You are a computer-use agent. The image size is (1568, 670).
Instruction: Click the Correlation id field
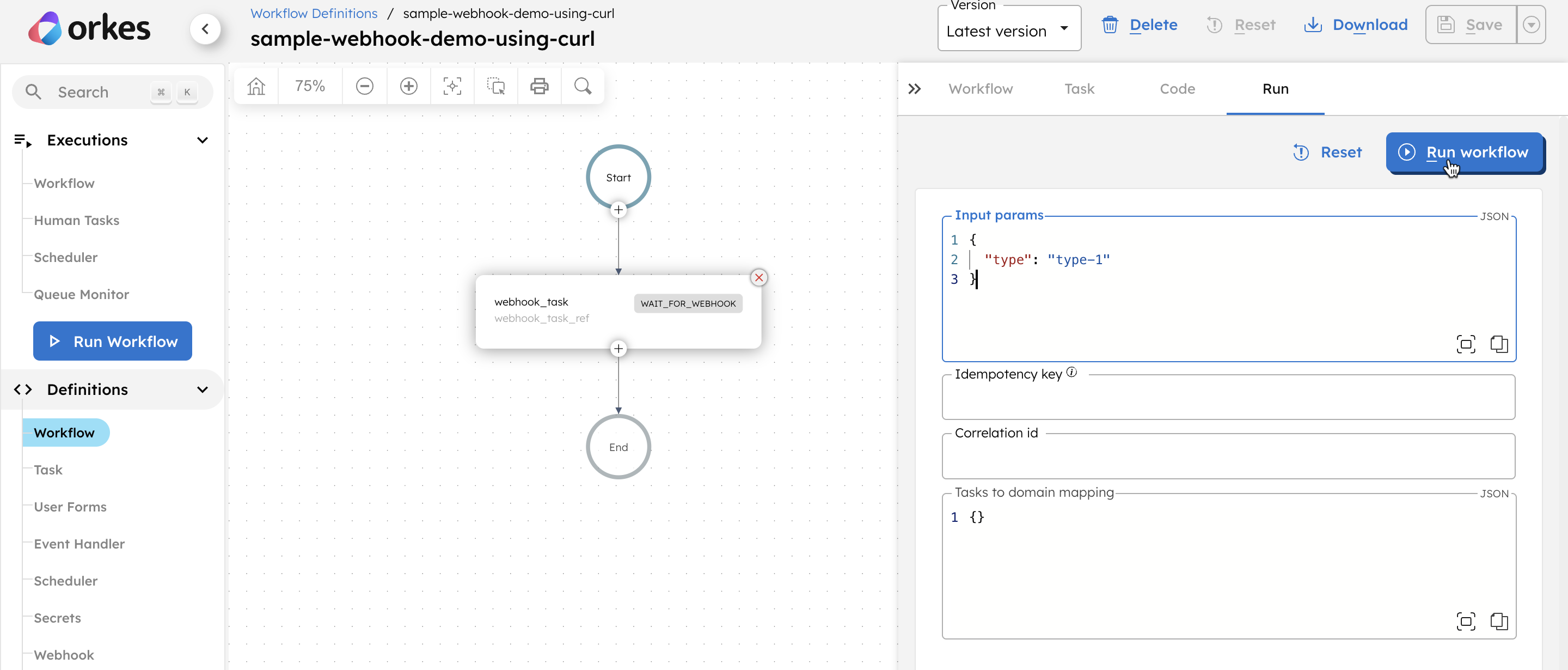coord(1228,456)
